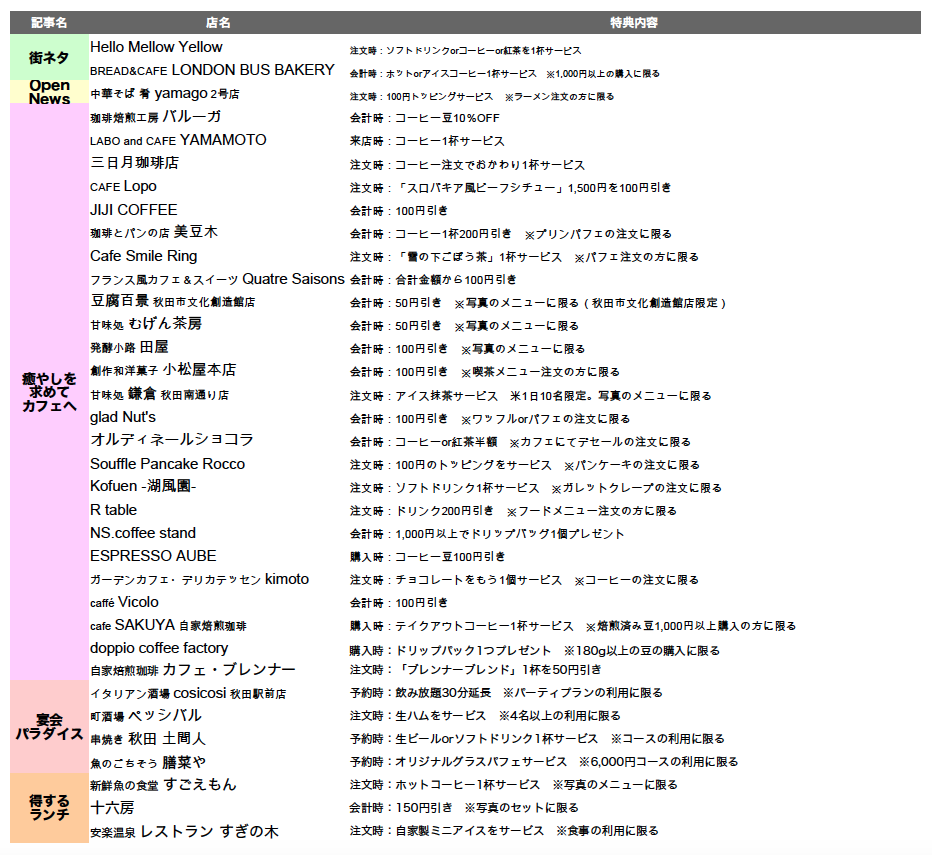
Task: Click the caffé Vicolo shop name
Action: 124,602
